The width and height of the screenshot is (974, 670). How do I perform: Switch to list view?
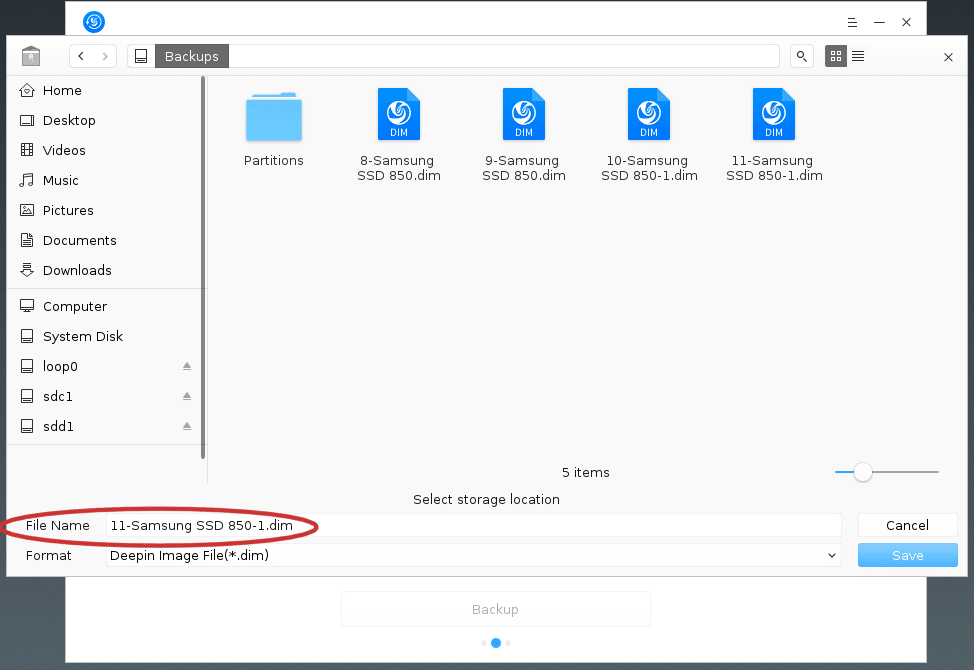[x=858, y=57]
